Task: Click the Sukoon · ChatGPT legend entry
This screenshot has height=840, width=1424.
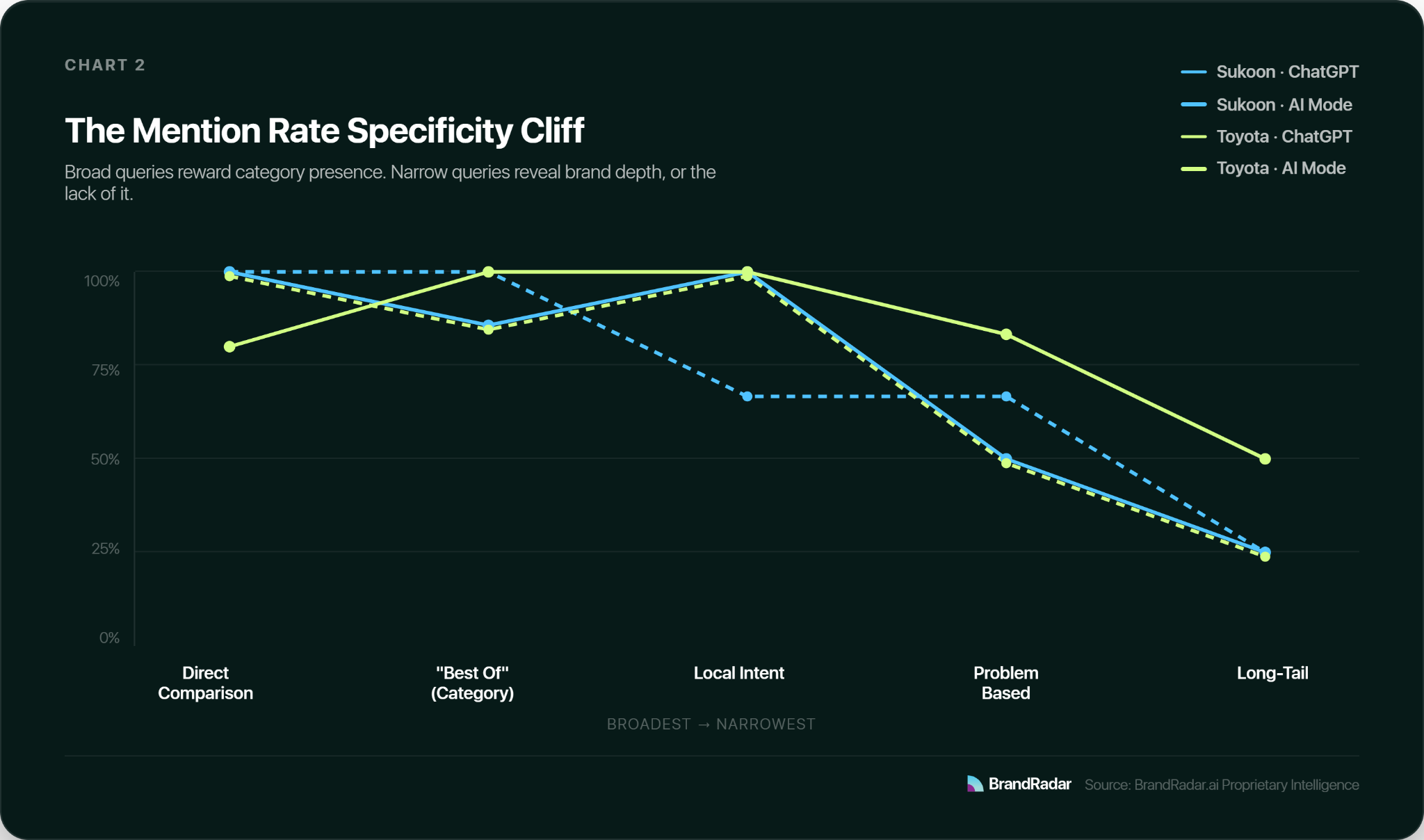Action: click(1270, 72)
